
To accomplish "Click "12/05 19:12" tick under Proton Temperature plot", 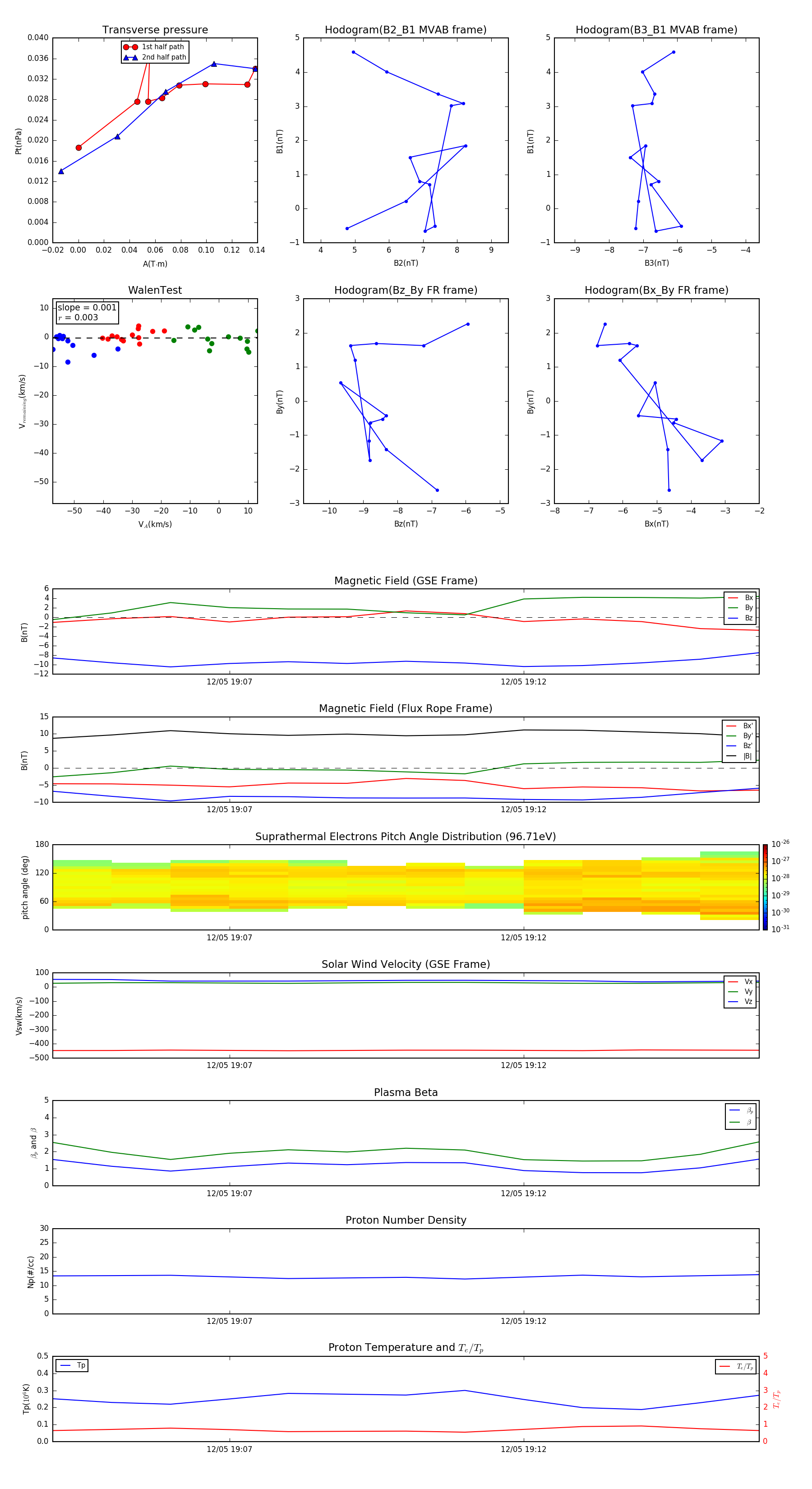I will (x=524, y=1449).
